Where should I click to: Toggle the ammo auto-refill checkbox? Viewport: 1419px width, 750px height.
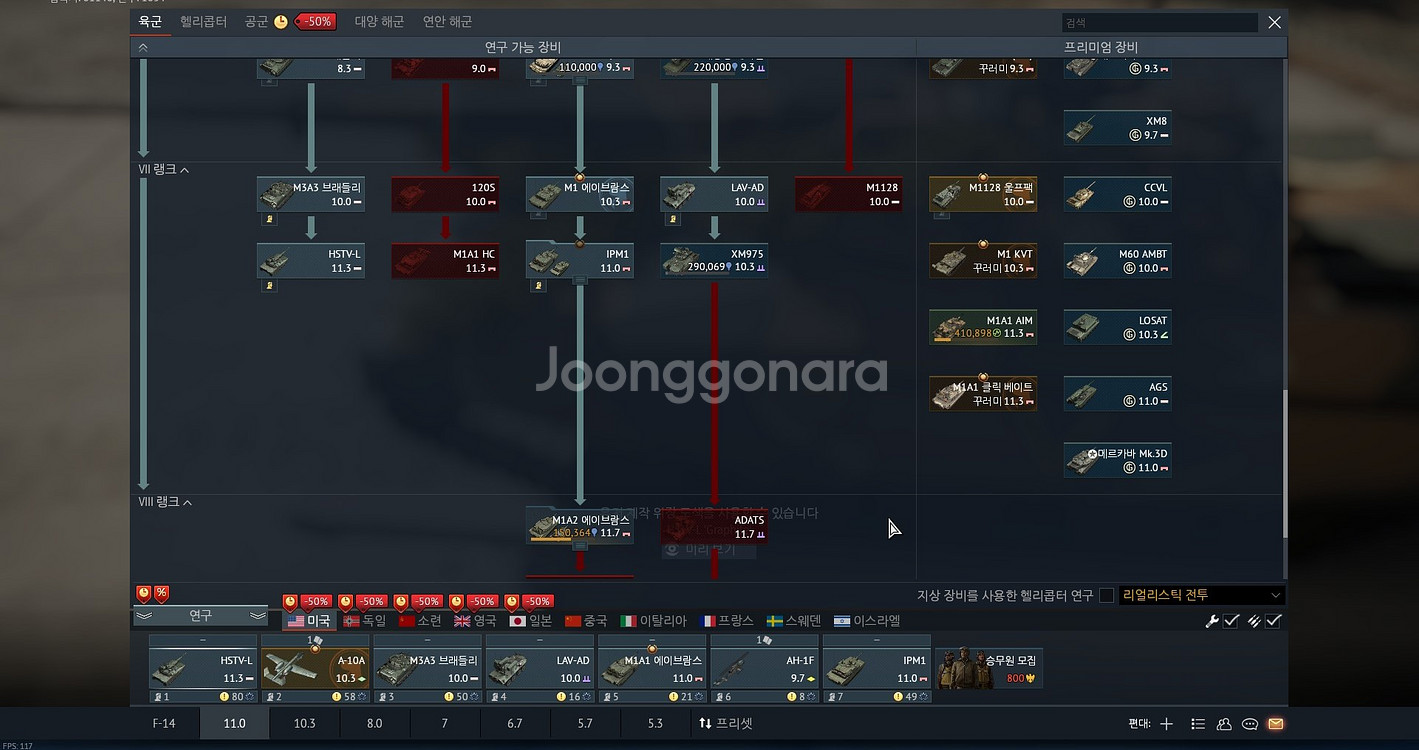coord(1273,621)
